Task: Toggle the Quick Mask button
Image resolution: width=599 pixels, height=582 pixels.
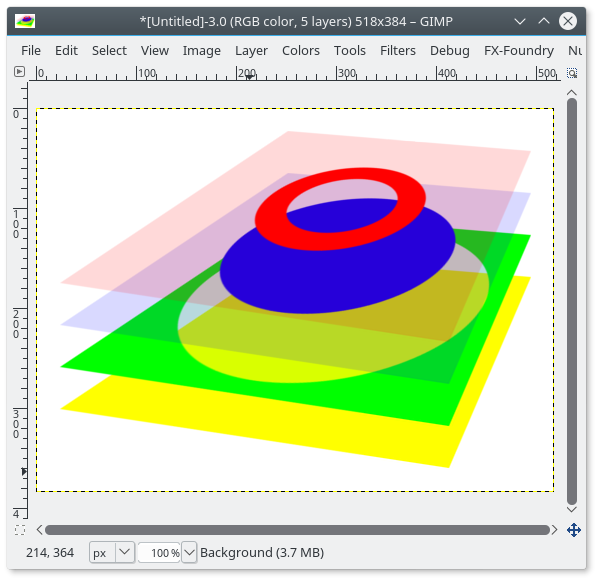Action: tap(20, 530)
